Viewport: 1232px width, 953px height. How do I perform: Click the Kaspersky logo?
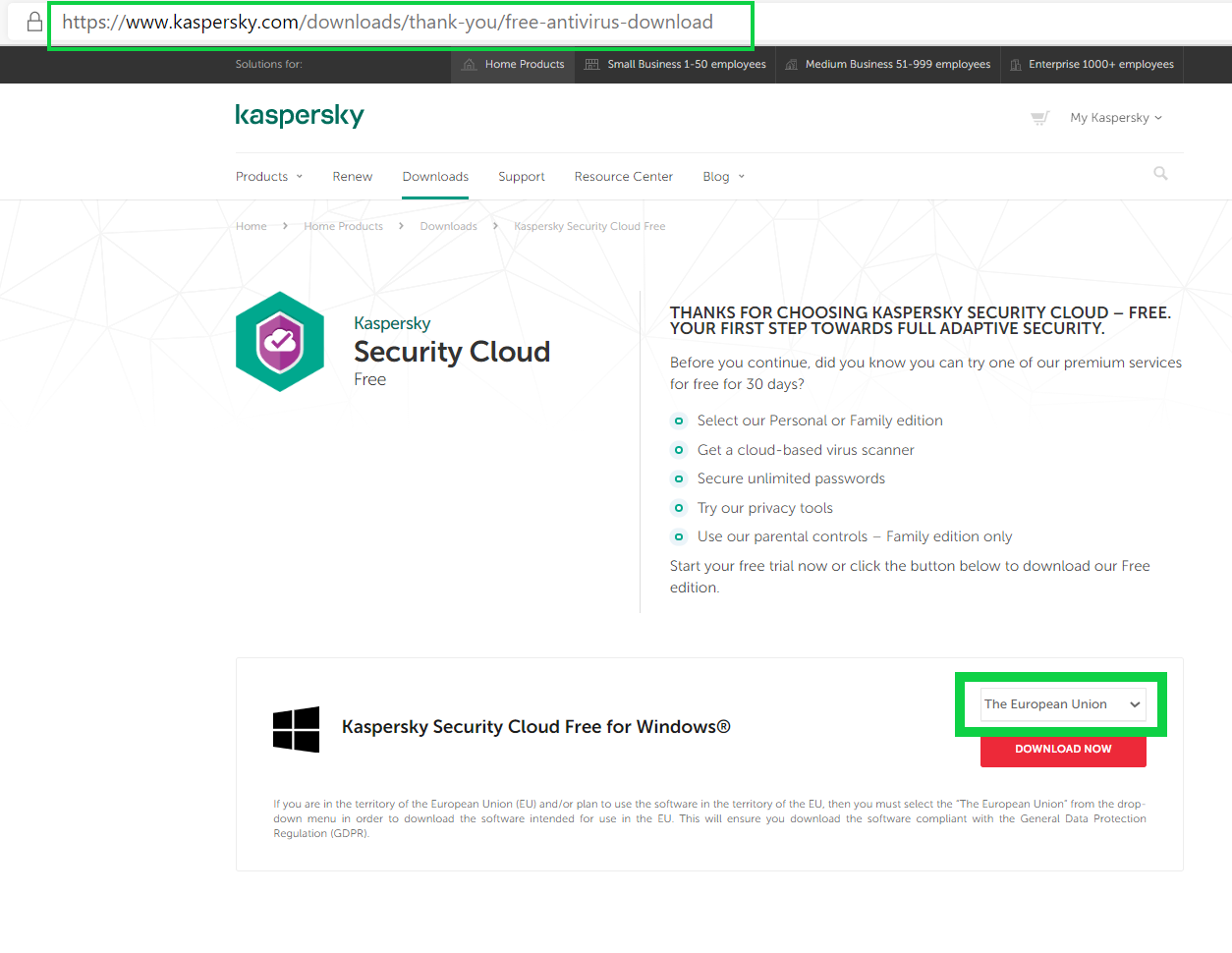[300, 115]
